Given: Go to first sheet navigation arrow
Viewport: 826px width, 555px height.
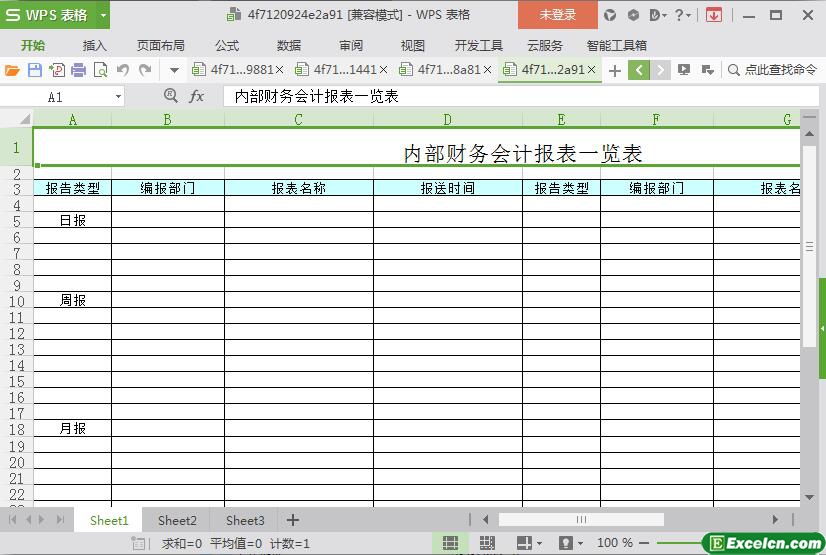Looking at the screenshot, I should pos(12,520).
